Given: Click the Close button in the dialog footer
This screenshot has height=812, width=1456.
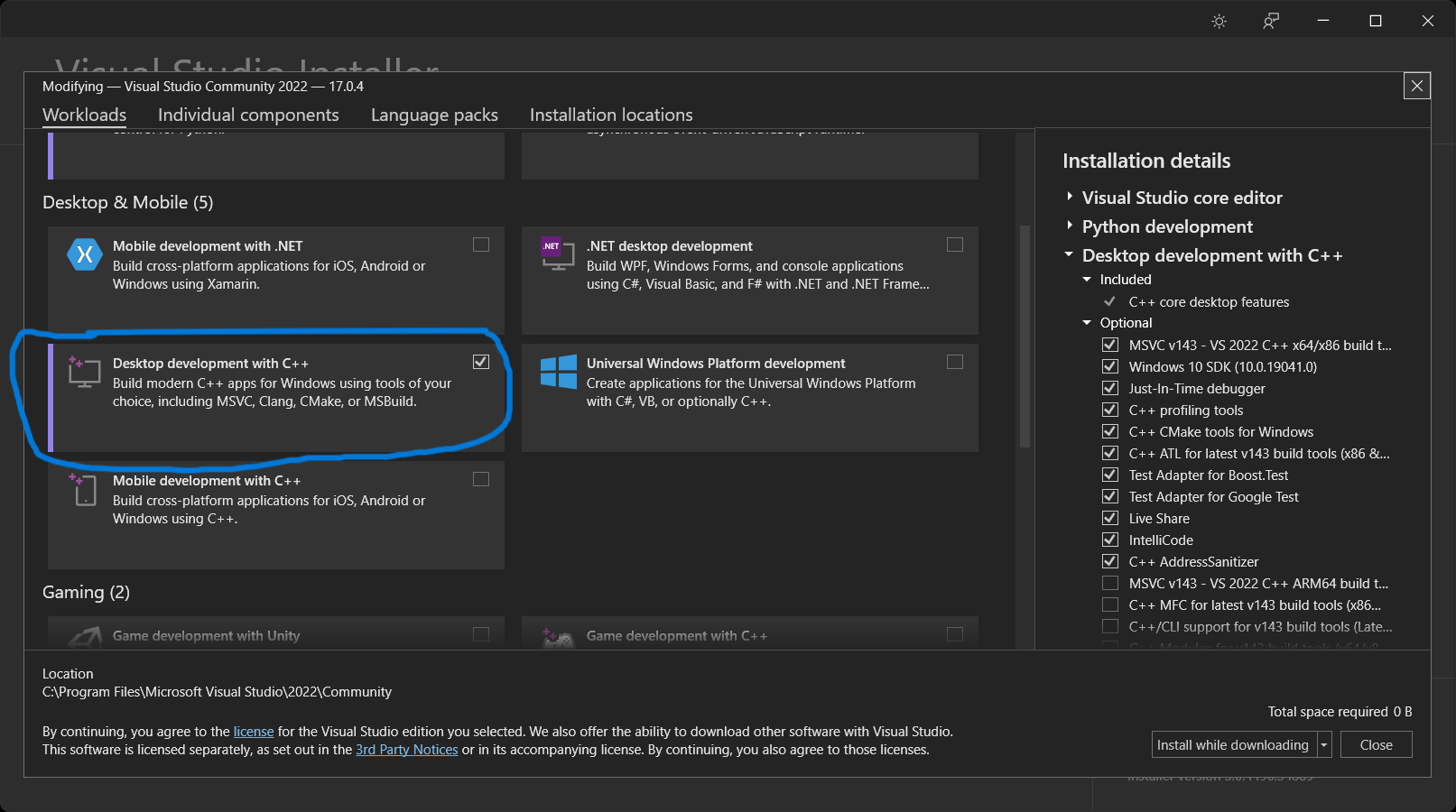Looking at the screenshot, I should 1376,745.
